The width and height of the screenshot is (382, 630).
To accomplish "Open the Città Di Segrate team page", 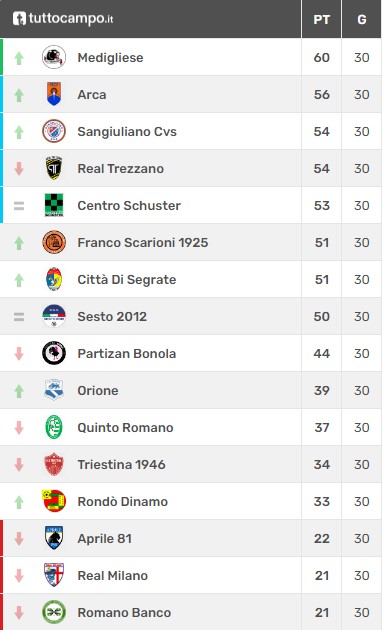I will click(127, 280).
